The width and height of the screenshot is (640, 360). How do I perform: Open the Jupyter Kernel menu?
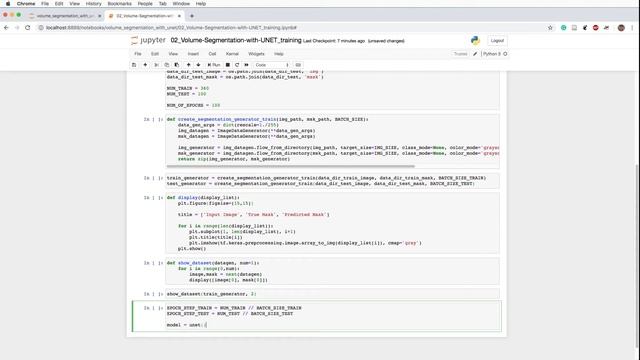pos(232,54)
